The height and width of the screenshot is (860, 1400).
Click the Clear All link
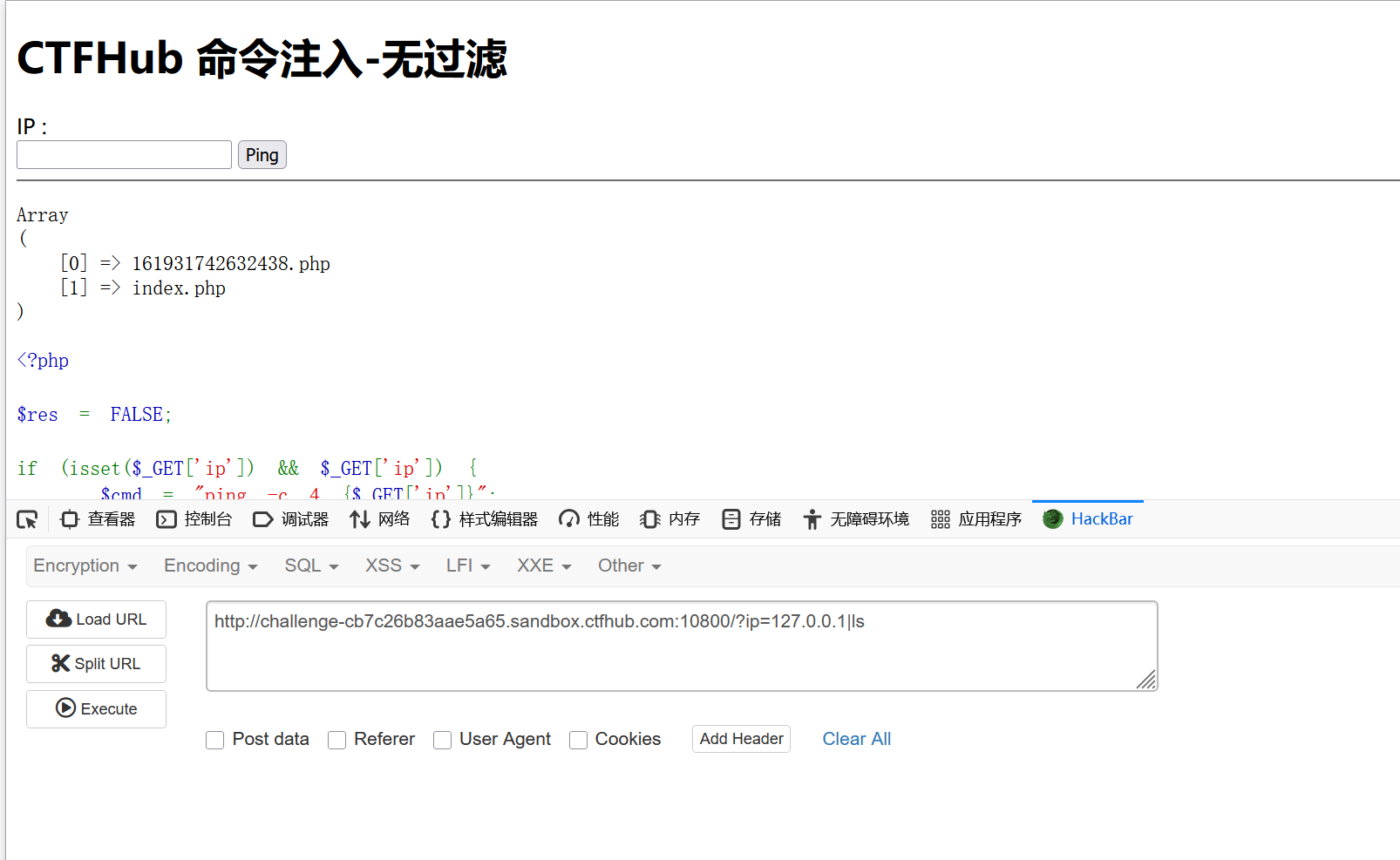point(856,739)
